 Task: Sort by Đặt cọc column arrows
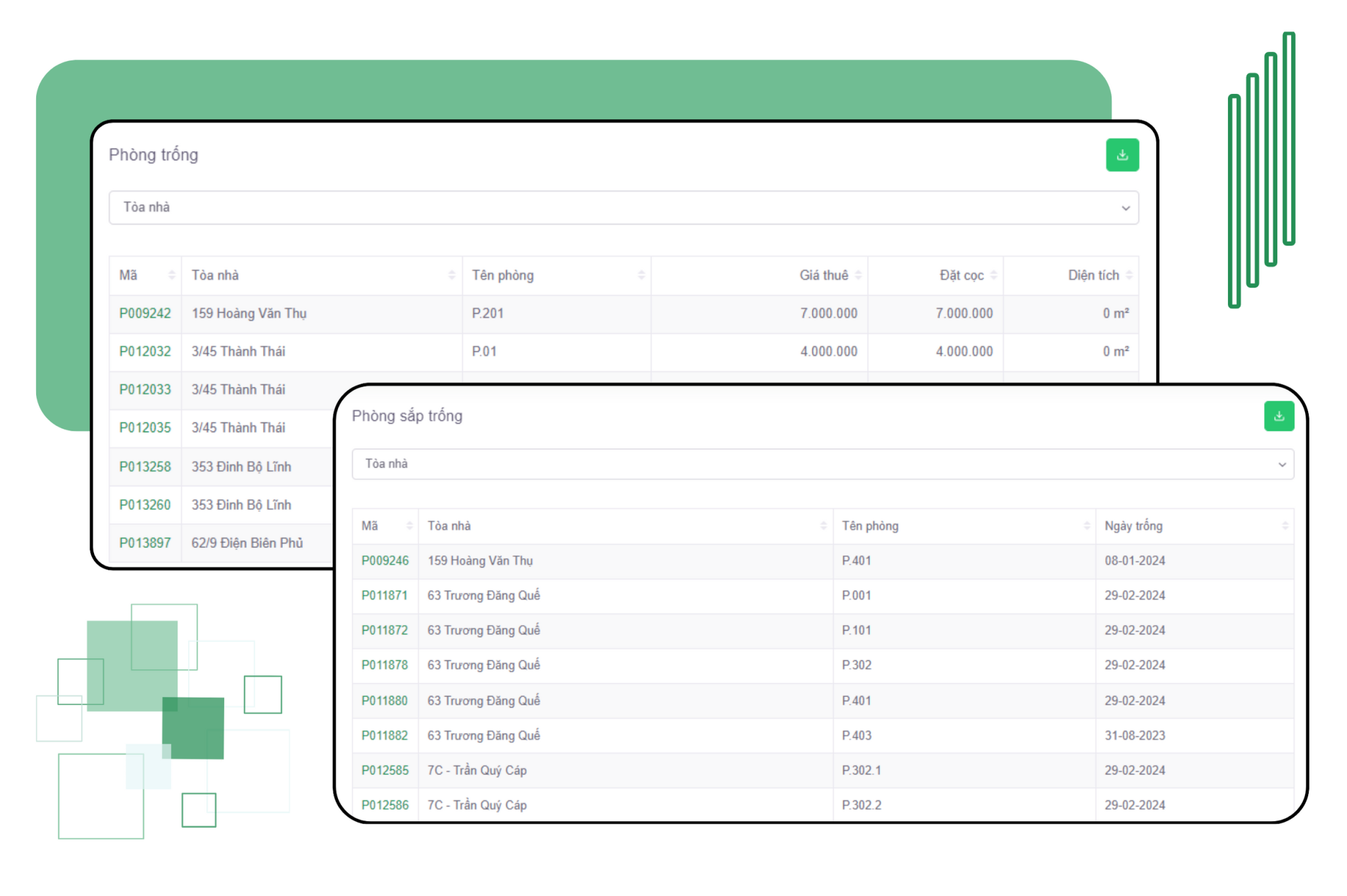(993, 275)
